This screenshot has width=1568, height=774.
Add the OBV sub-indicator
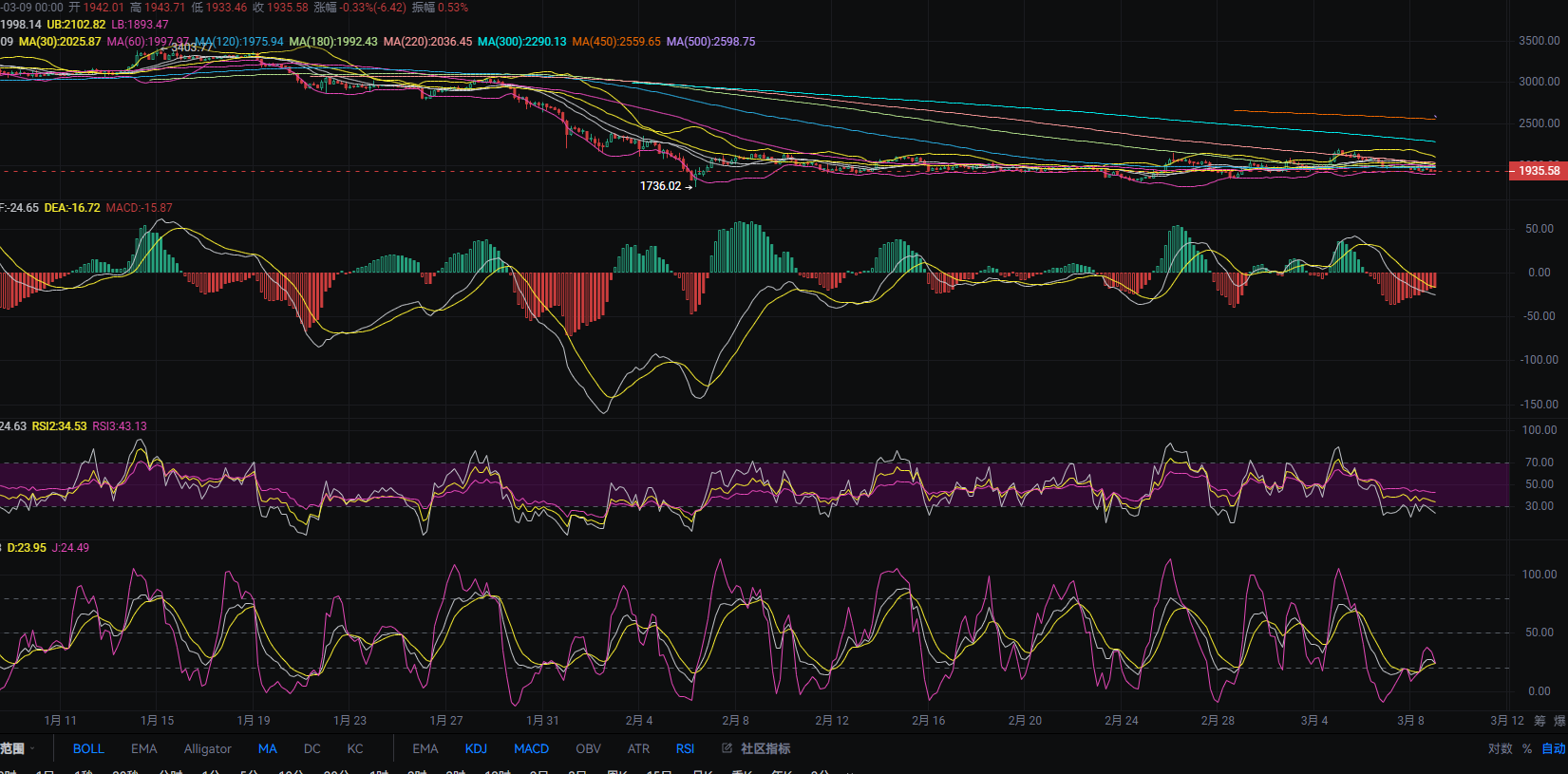588,748
